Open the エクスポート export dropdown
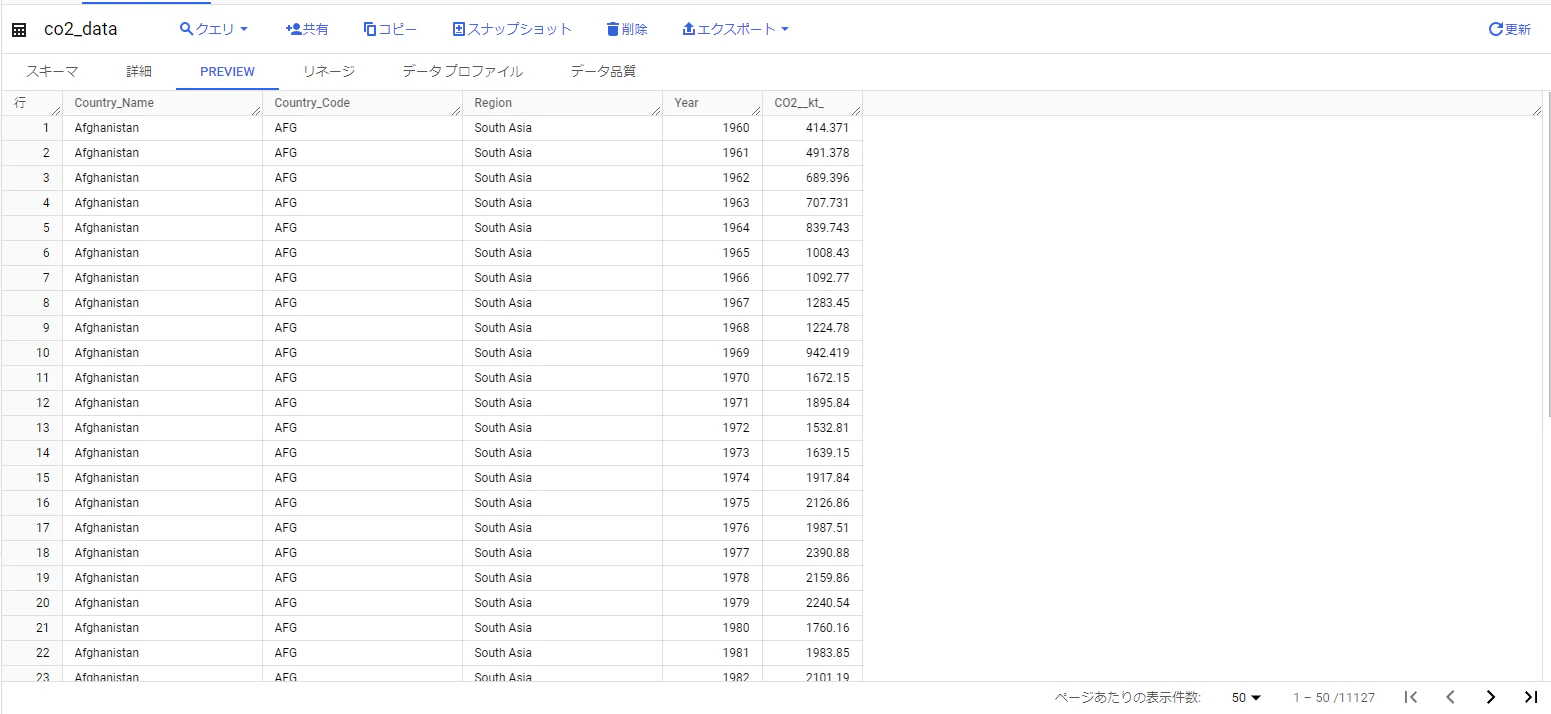 point(736,29)
